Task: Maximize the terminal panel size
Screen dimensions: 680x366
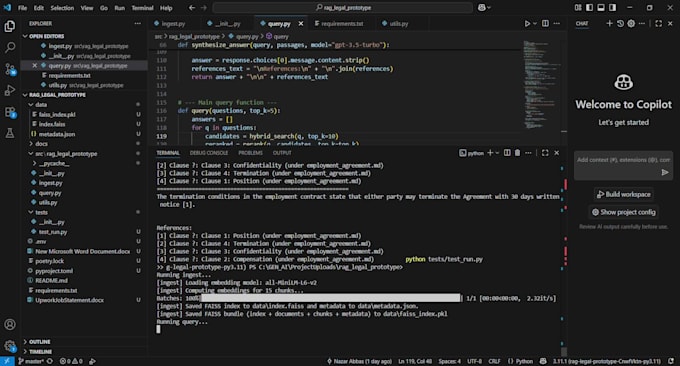Action: pyautogui.click(x=545, y=153)
